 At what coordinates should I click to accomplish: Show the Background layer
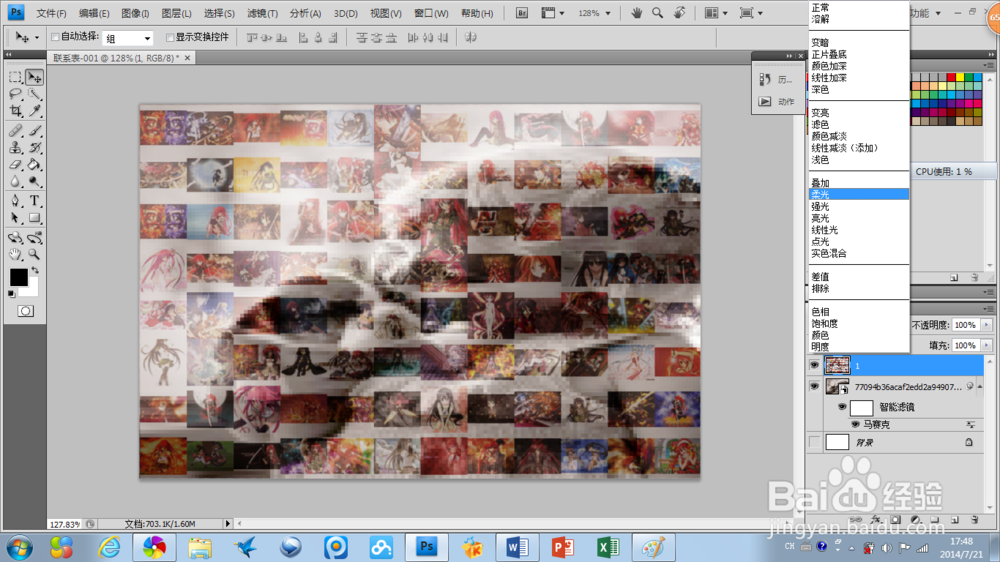point(814,442)
